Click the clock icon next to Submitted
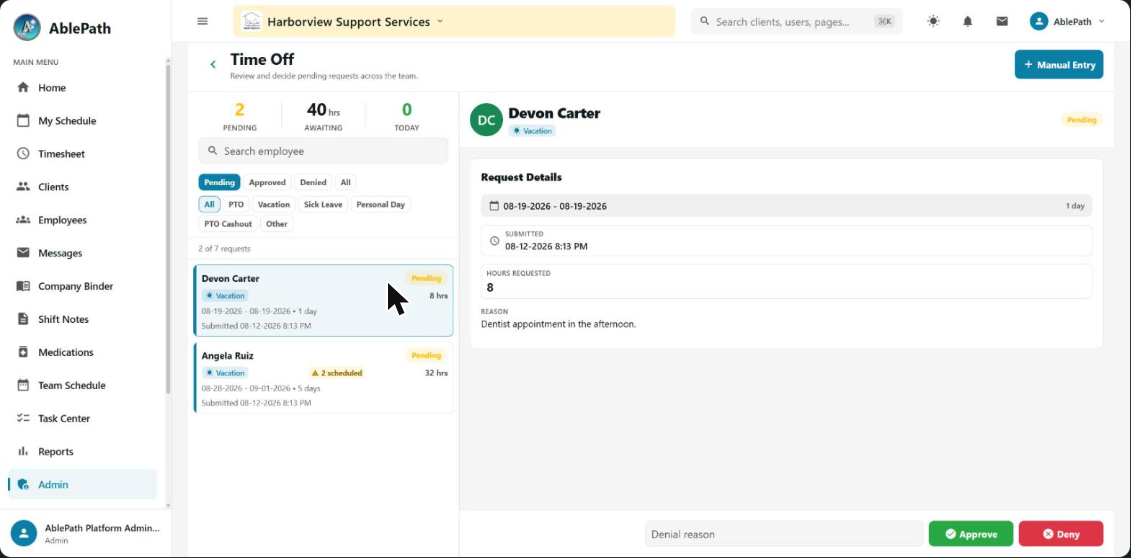Screen dimensions: 1131x558 pos(494,241)
